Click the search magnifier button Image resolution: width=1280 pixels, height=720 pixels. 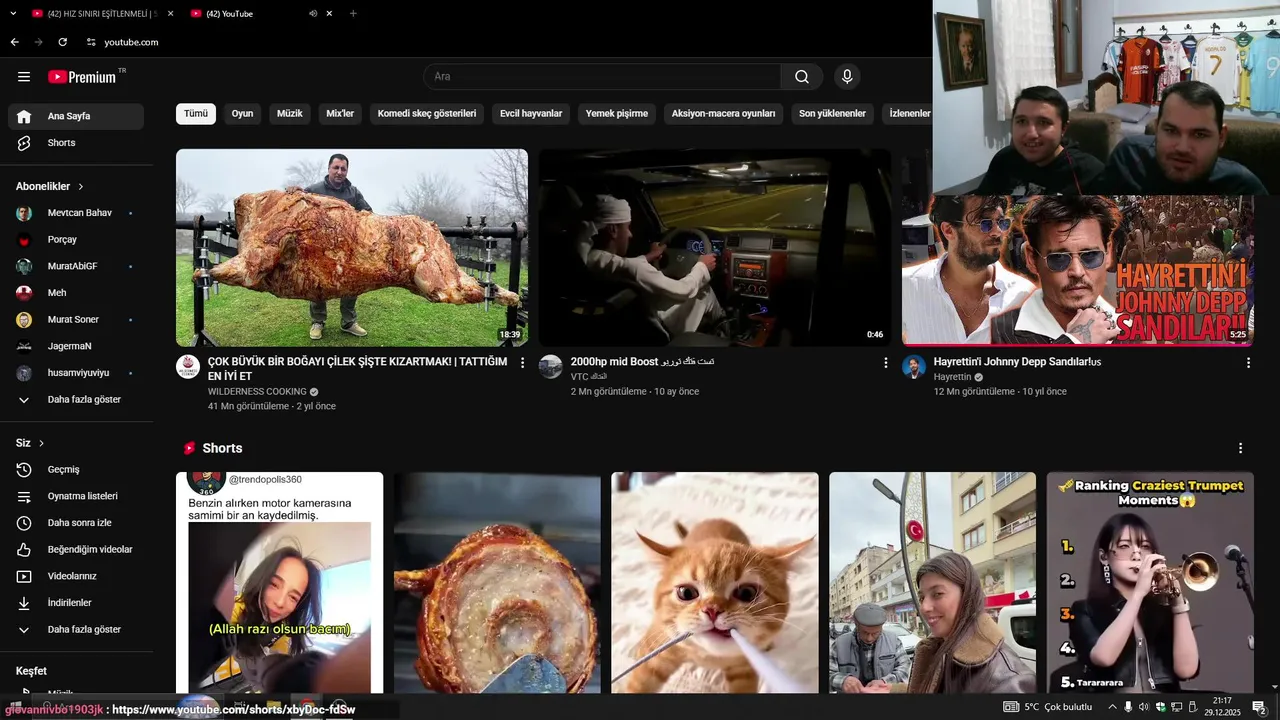click(802, 77)
